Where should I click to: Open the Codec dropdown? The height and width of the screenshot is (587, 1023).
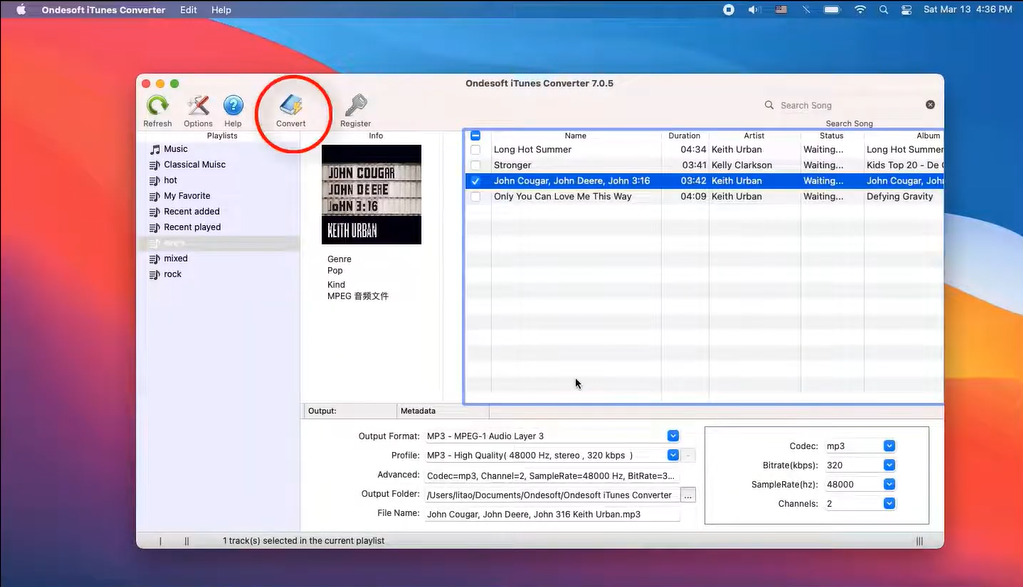(889, 445)
